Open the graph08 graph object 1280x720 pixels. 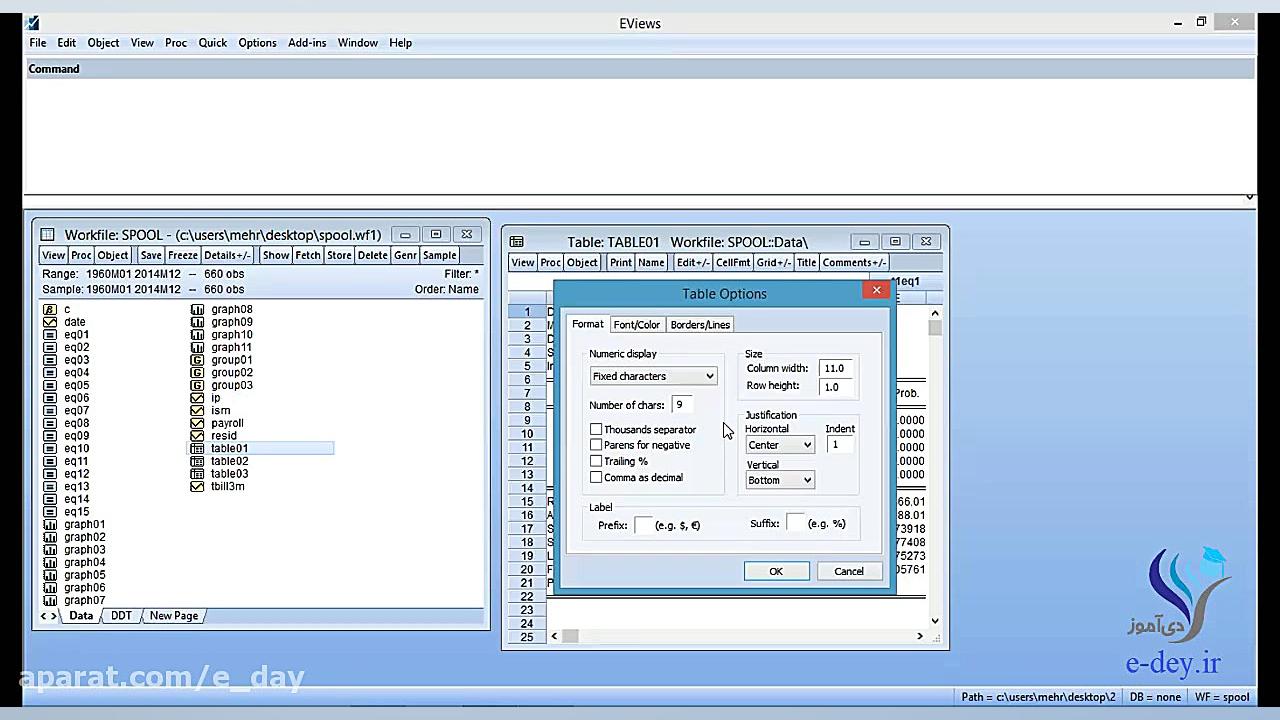231,309
